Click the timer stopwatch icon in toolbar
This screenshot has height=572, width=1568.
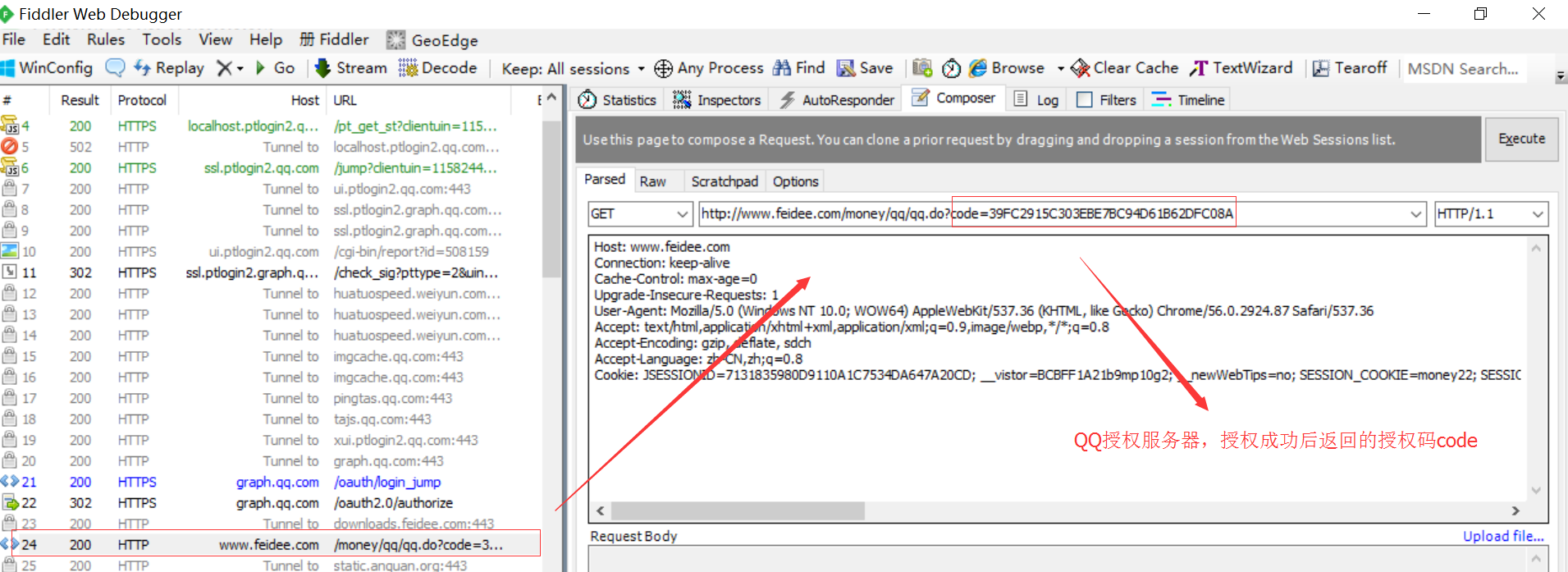(x=951, y=68)
